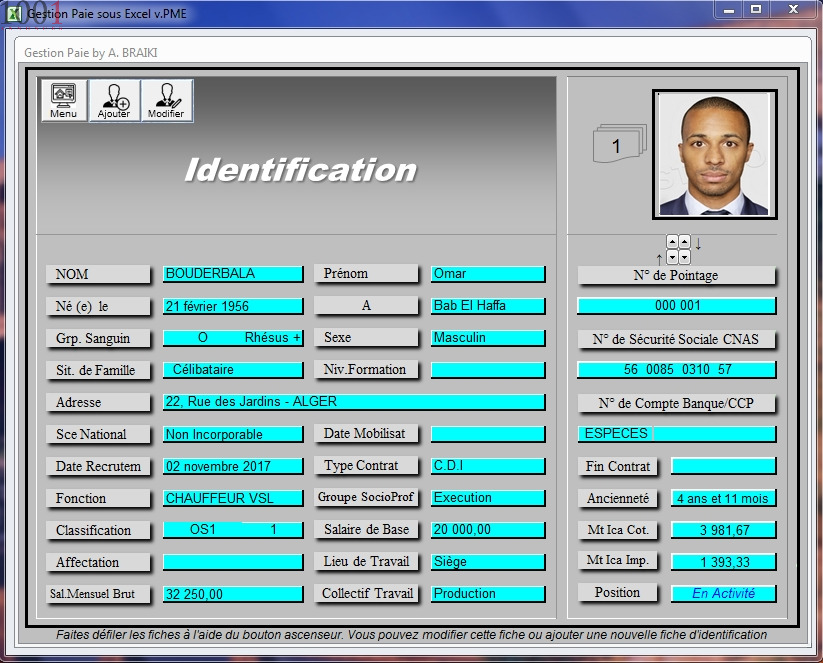Viewport: 823px width, 663px height.
Task: Click the up arrow of the right spinner
Action: coord(684,242)
